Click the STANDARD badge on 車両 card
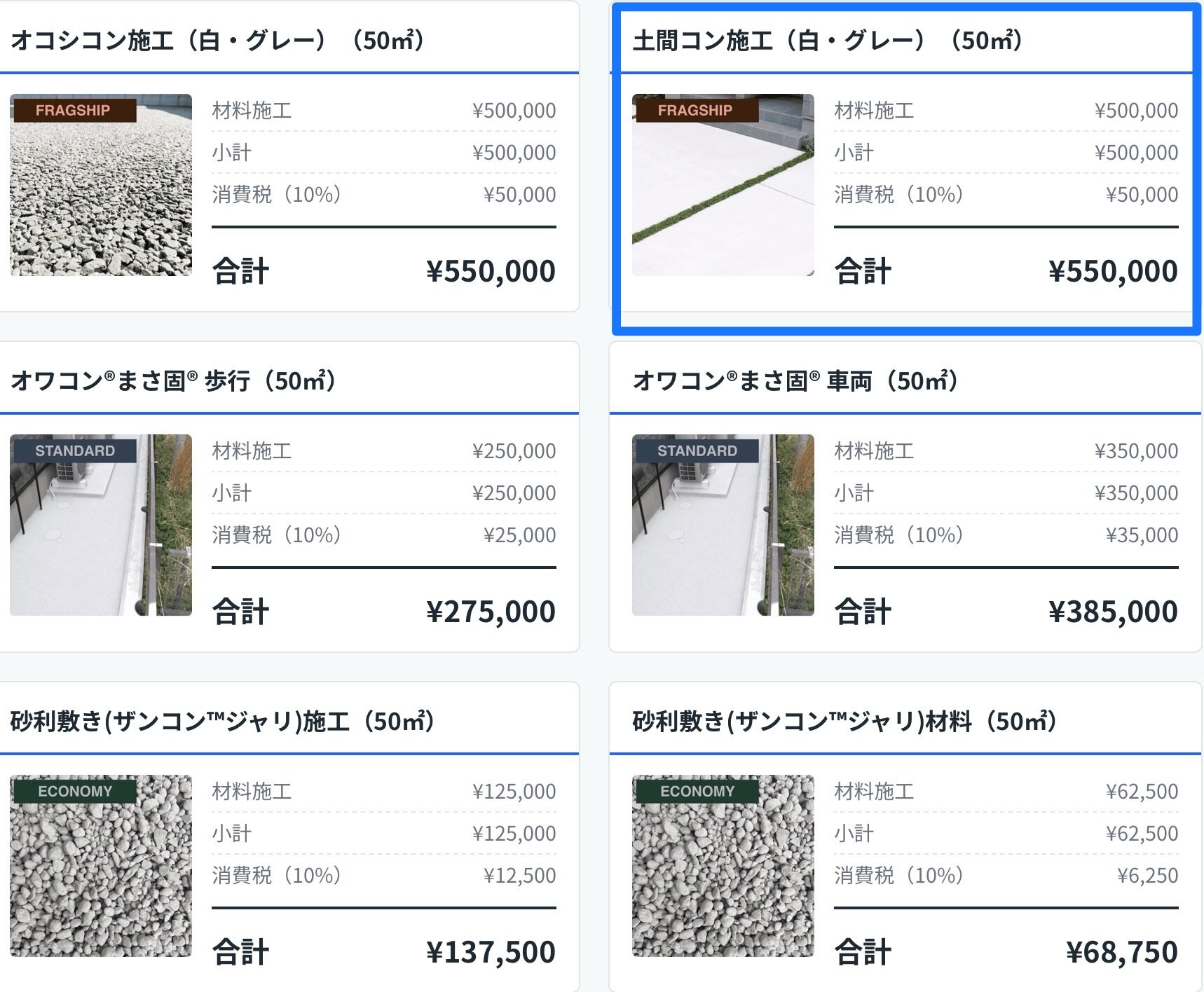The width and height of the screenshot is (1204, 992). click(x=697, y=451)
